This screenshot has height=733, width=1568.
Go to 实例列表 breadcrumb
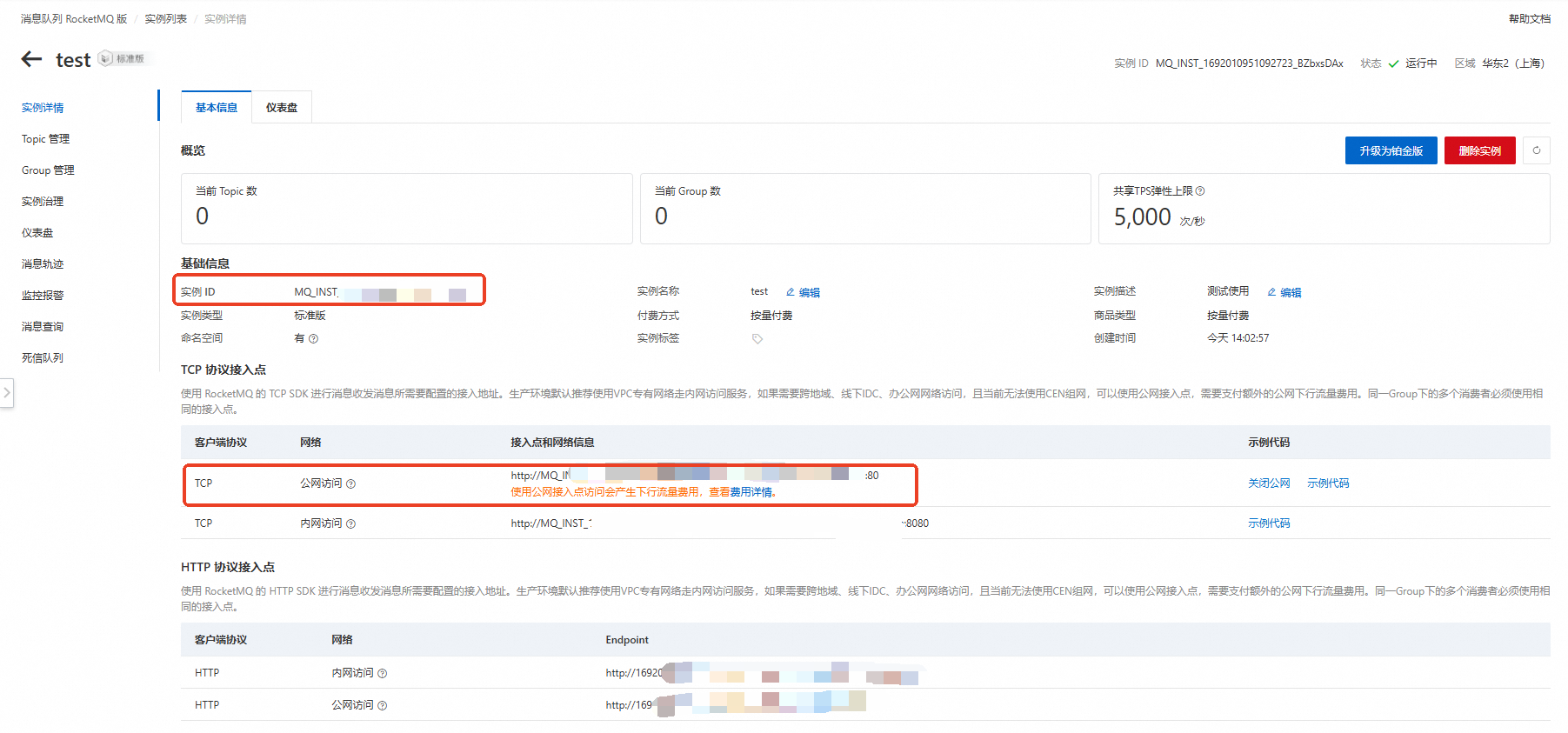click(166, 19)
